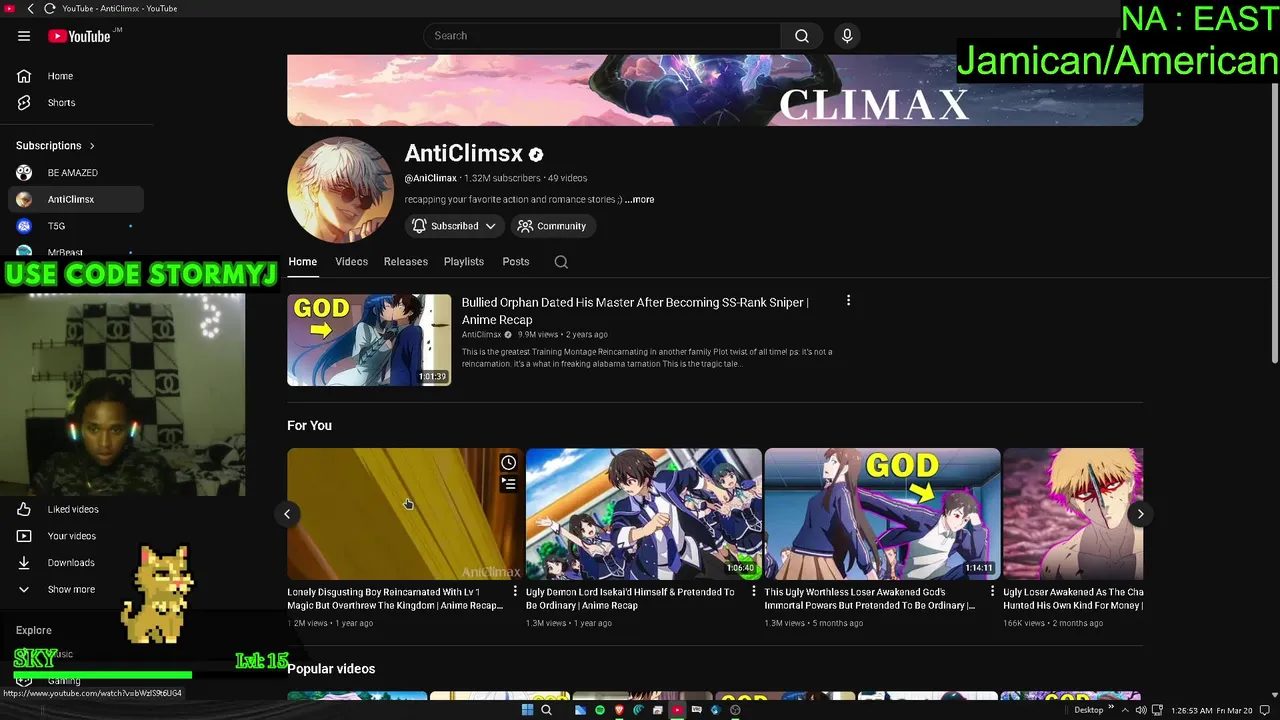Open options for Lonely Disgusting Boy video
The image size is (1280, 720).
516,592
